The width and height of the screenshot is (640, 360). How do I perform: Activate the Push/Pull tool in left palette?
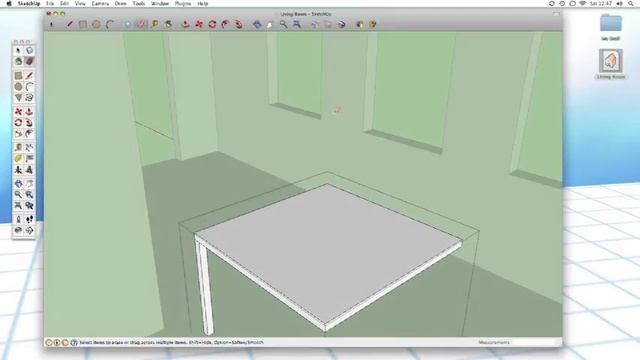coord(29,112)
